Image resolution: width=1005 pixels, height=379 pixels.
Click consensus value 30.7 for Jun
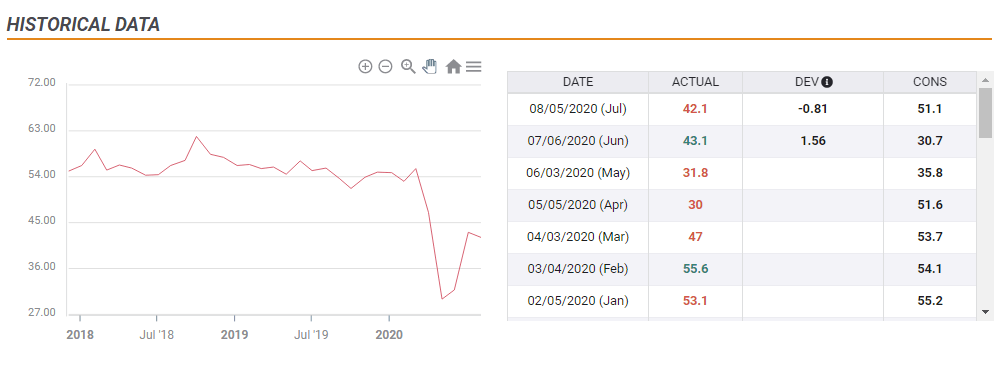(929, 141)
